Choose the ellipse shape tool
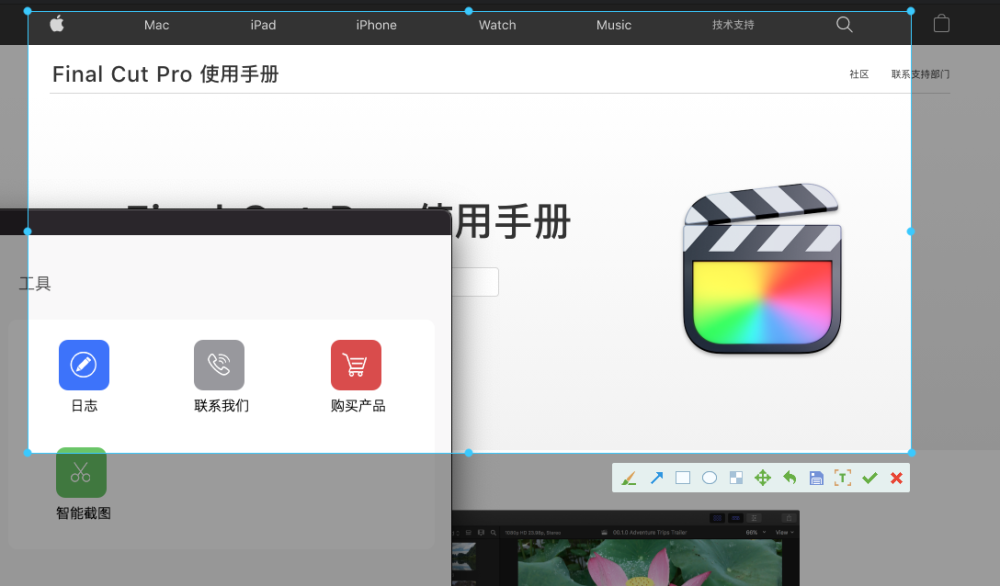Viewport: 1000px width, 586px height. pos(709,478)
